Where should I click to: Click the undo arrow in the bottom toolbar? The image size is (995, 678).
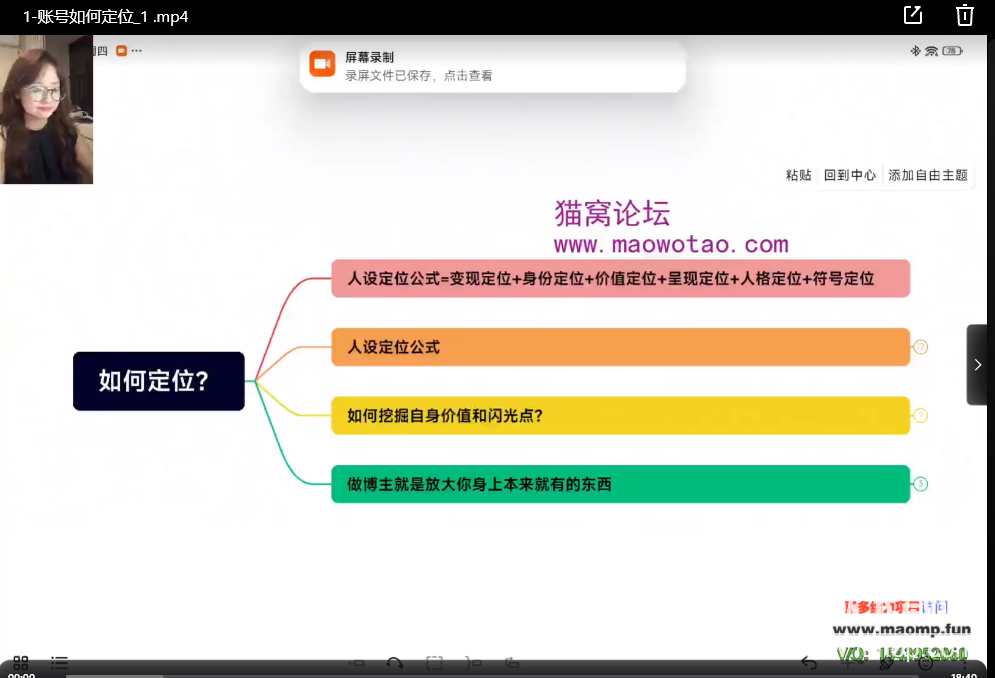coord(809,663)
